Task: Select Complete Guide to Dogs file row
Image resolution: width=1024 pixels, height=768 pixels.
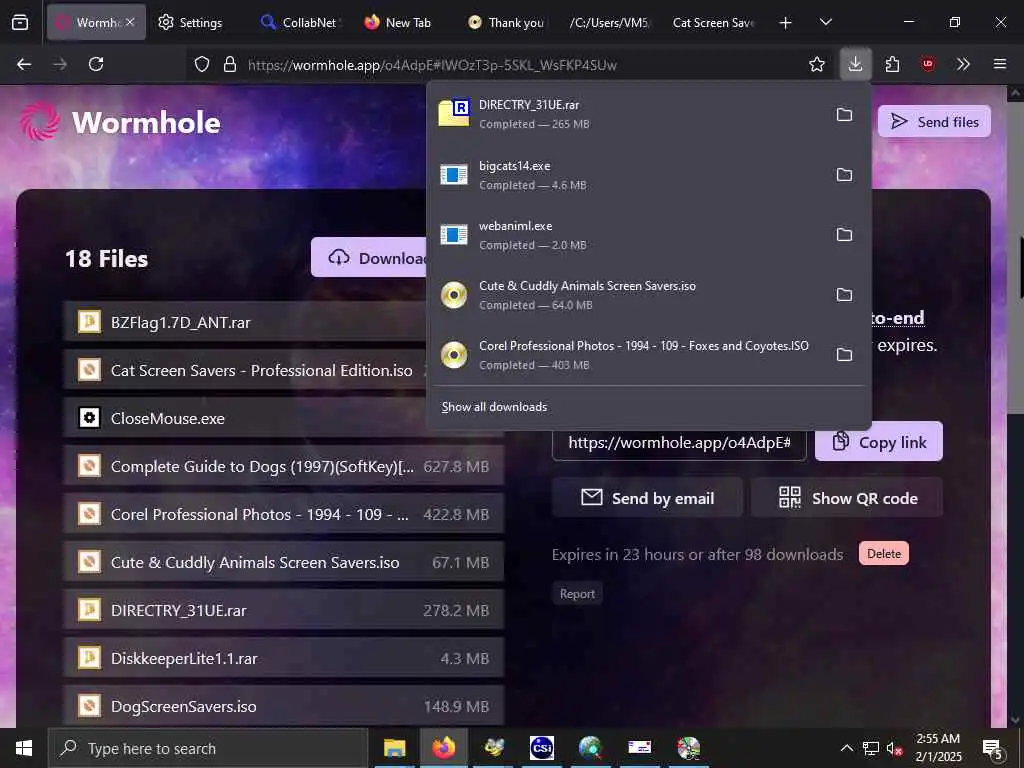Action: tap(284, 466)
